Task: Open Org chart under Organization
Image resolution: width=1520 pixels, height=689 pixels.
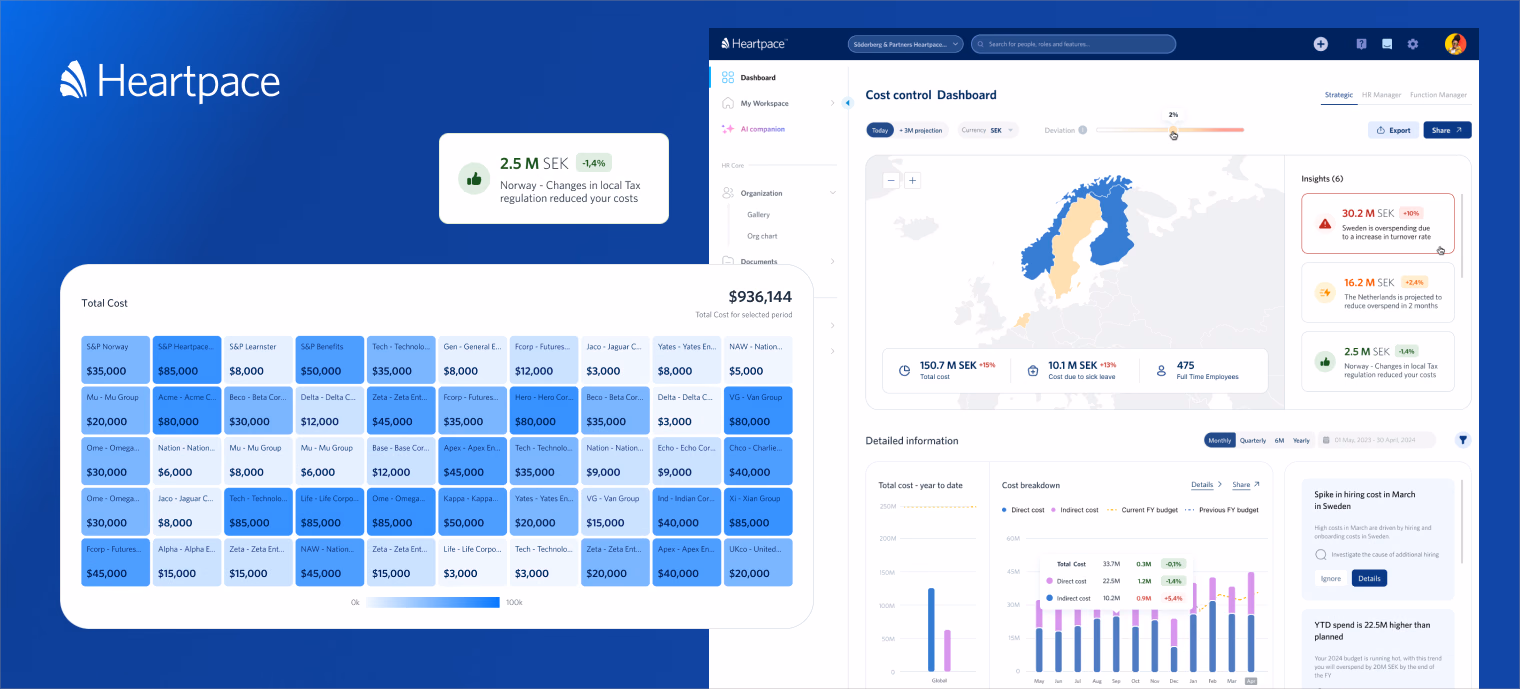Action: click(762, 236)
